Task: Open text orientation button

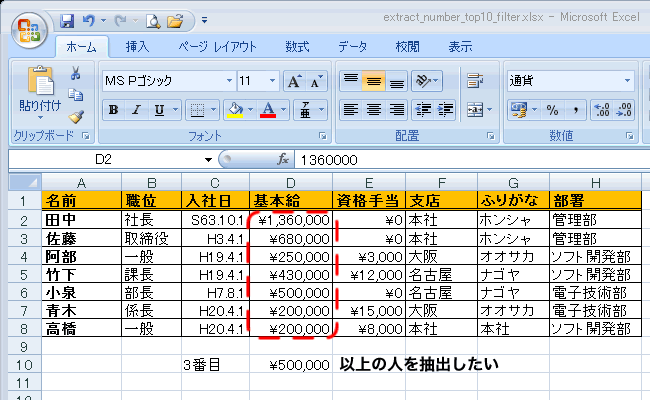Action: pos(427,80)
